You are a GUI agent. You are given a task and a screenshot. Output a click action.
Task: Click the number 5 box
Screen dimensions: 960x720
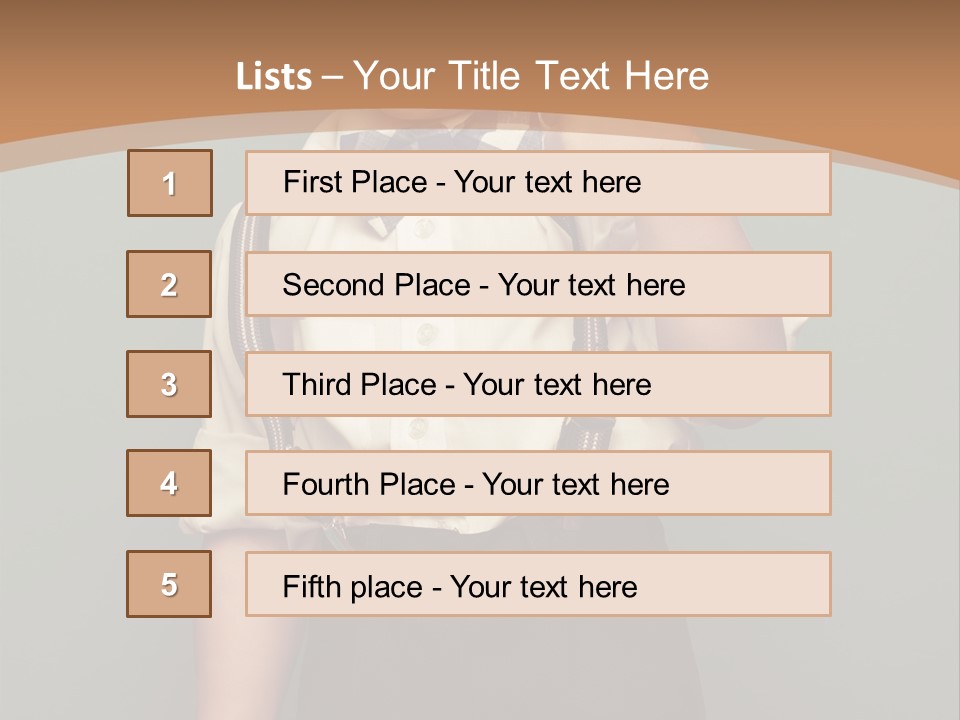[169, 584]
